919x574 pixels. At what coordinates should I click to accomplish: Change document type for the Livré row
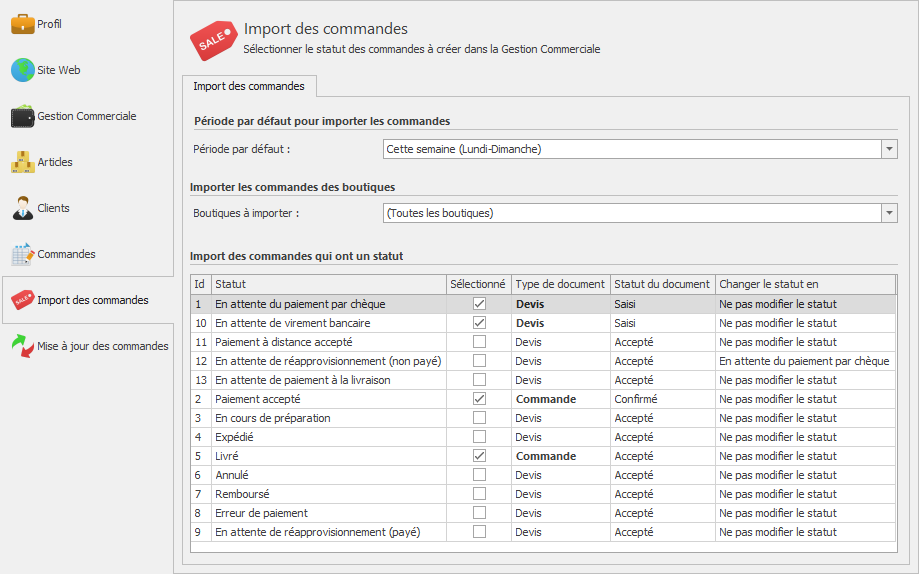(560, 456)
